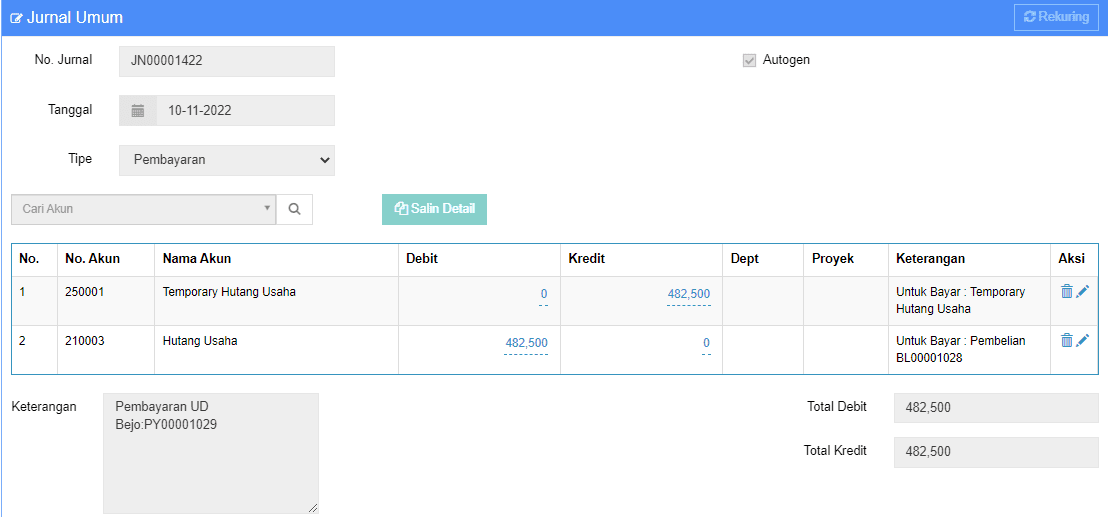The height and width of the screenshot is (517, 1108).
Task: Open the Tanggal calendar icon
Action: coord(138,111)
